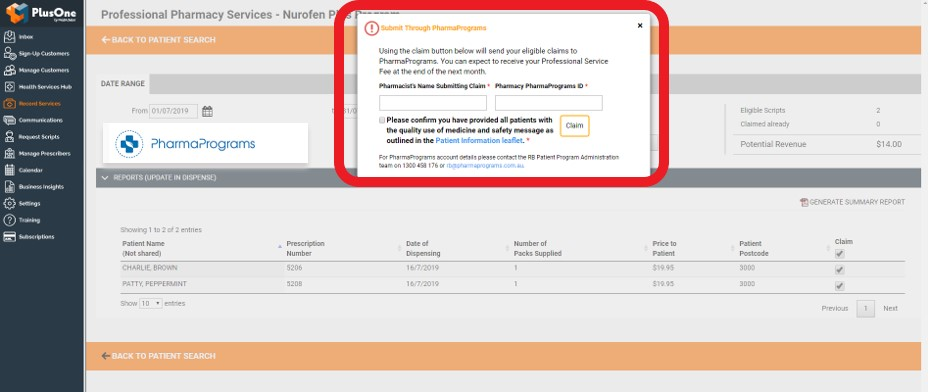Open the Patient Information leaflet link
928x392 pixels.
[x=479, y=141]
